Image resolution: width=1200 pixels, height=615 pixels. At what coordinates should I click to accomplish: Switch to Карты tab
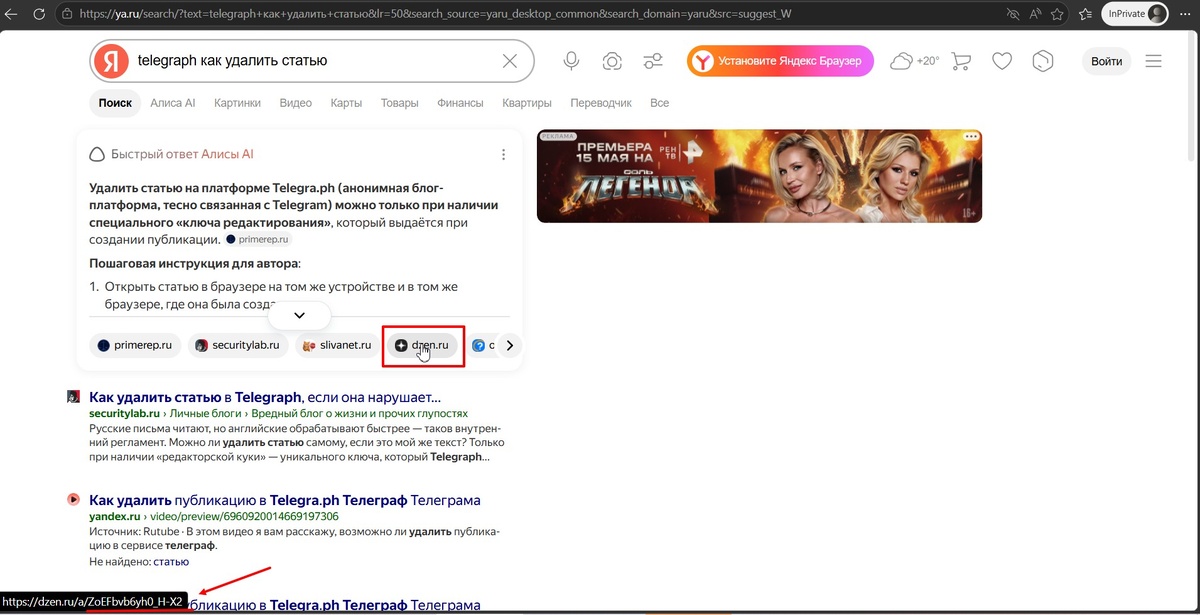(346, 103)
